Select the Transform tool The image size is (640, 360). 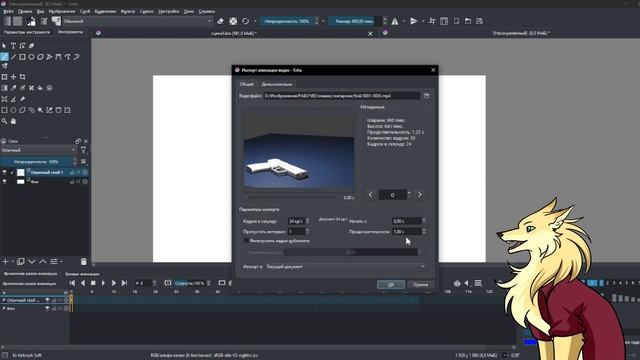tap(4, 77)
